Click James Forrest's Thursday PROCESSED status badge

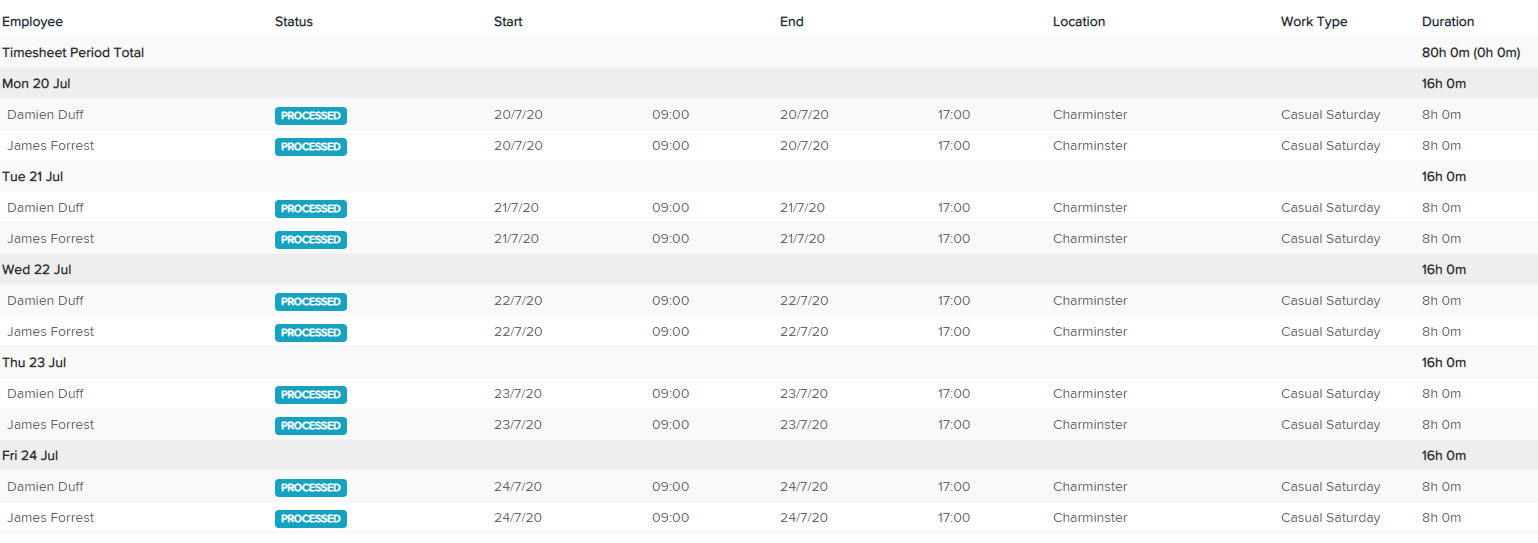(x=311, y=426)
